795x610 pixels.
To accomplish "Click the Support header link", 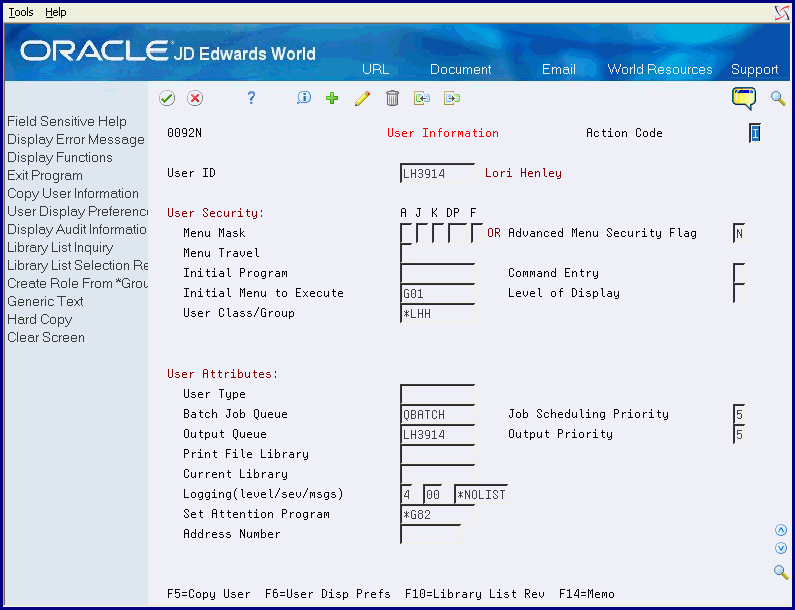I will point(754,69).
